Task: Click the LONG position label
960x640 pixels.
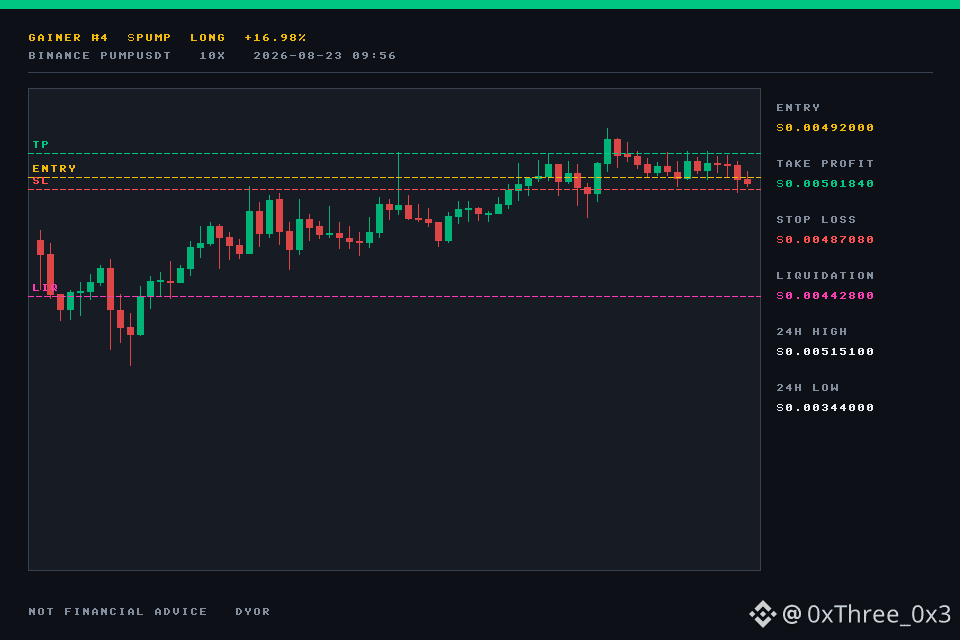Action: [208, 37]
